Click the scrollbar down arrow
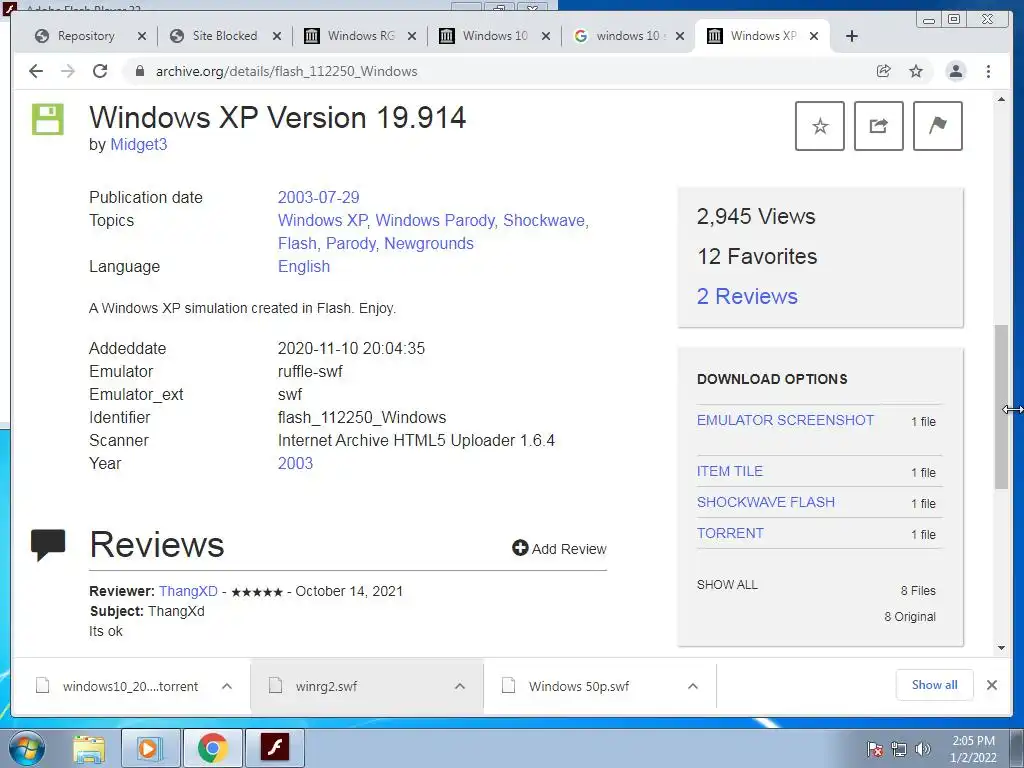The height and width of the screenshot is (768, 1024). [x=1001, y=648]
